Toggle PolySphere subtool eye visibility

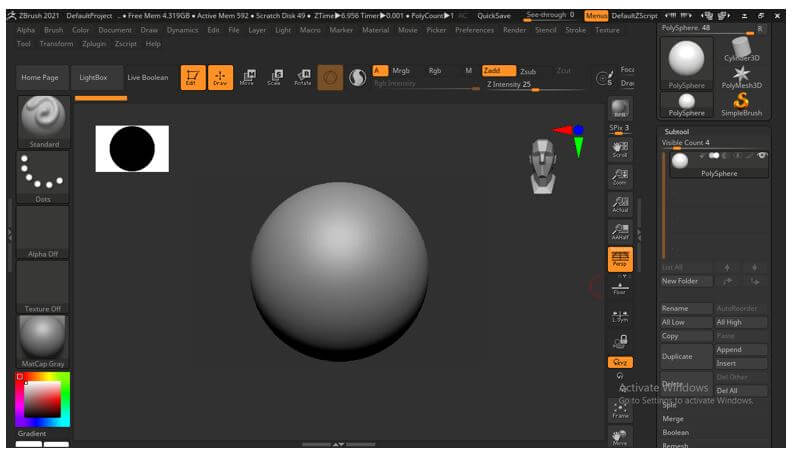click(x=761, y=155)
